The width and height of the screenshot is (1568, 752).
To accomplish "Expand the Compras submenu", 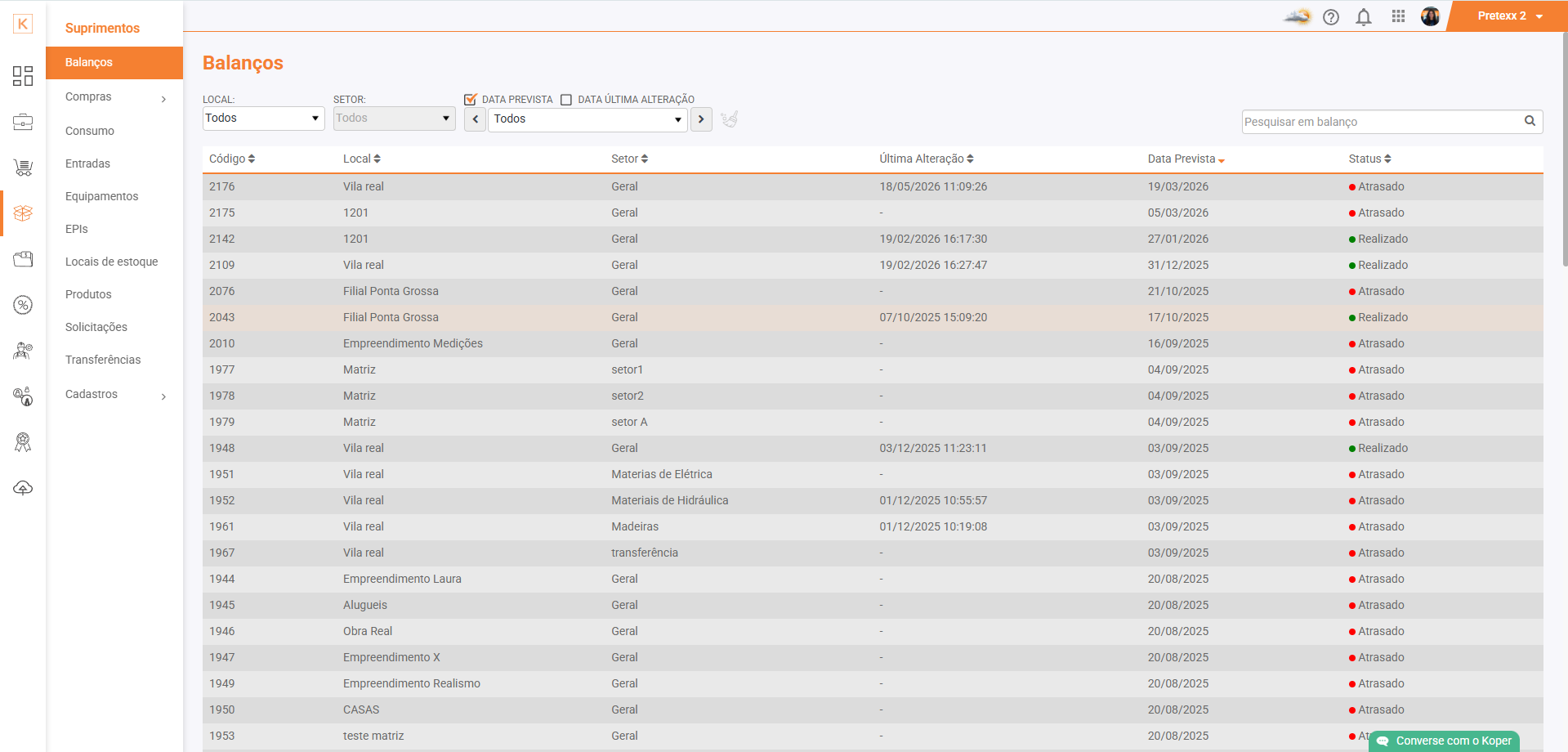I will pos(114,97).
